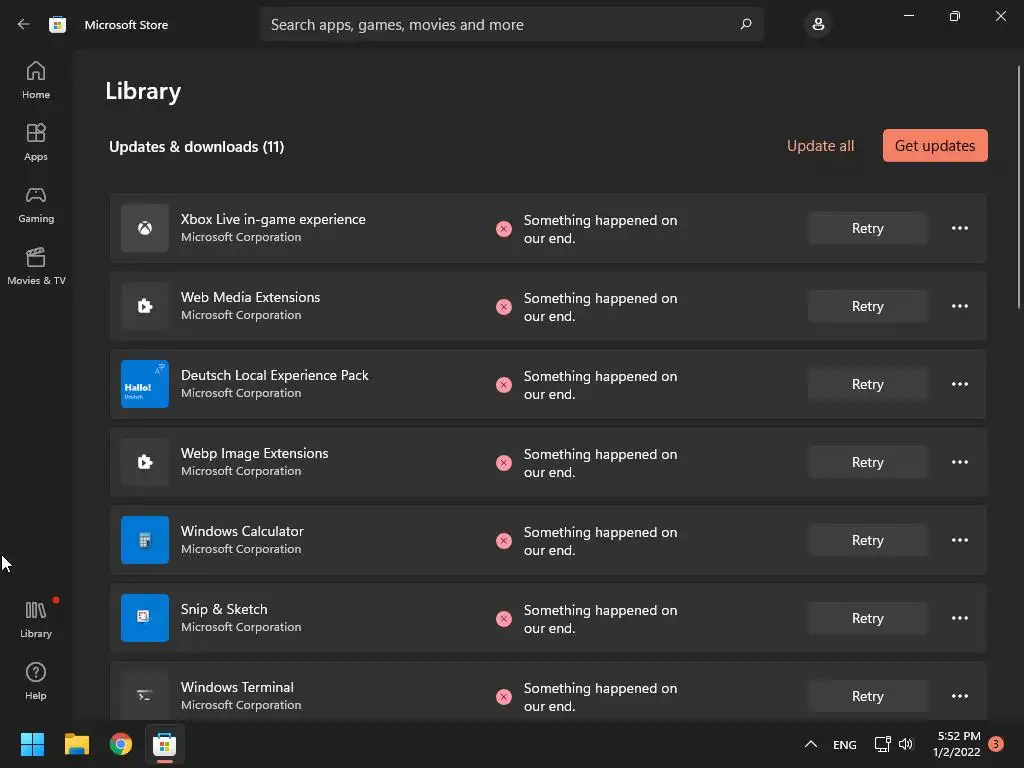
Task: Open the Apps section in sidebar
Action: [x=36, y=142]
